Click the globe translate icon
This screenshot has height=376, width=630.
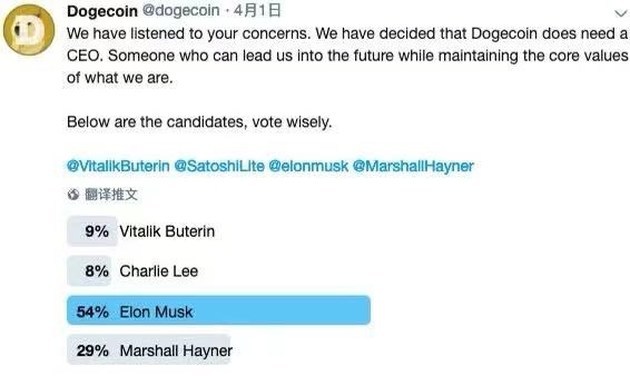coord(73,195)
